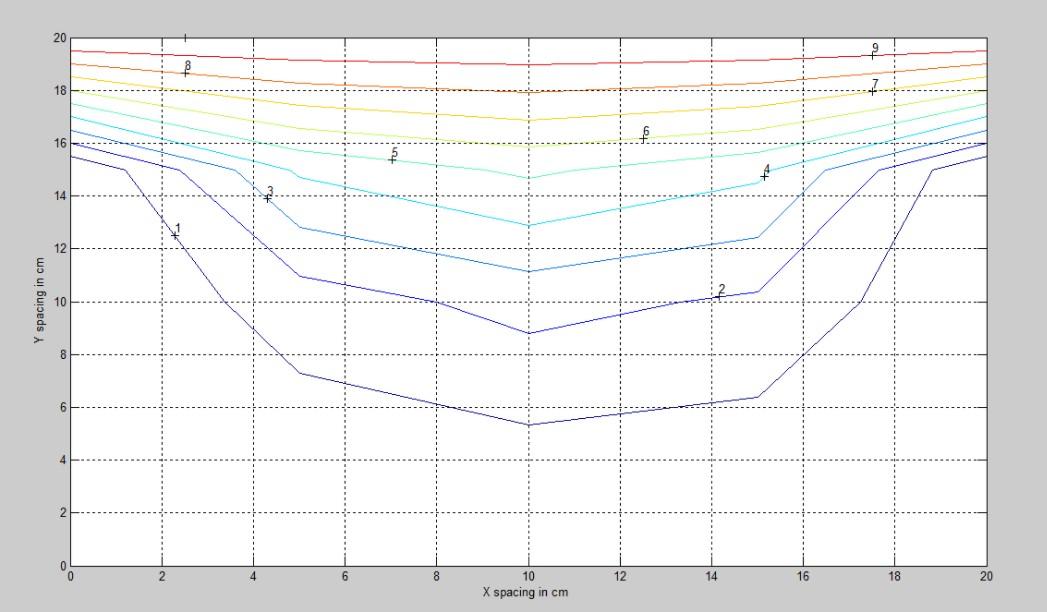Click contour label 3 on the plot
The width and height of the screenshot is (1047, 612).
pos(270,191)
